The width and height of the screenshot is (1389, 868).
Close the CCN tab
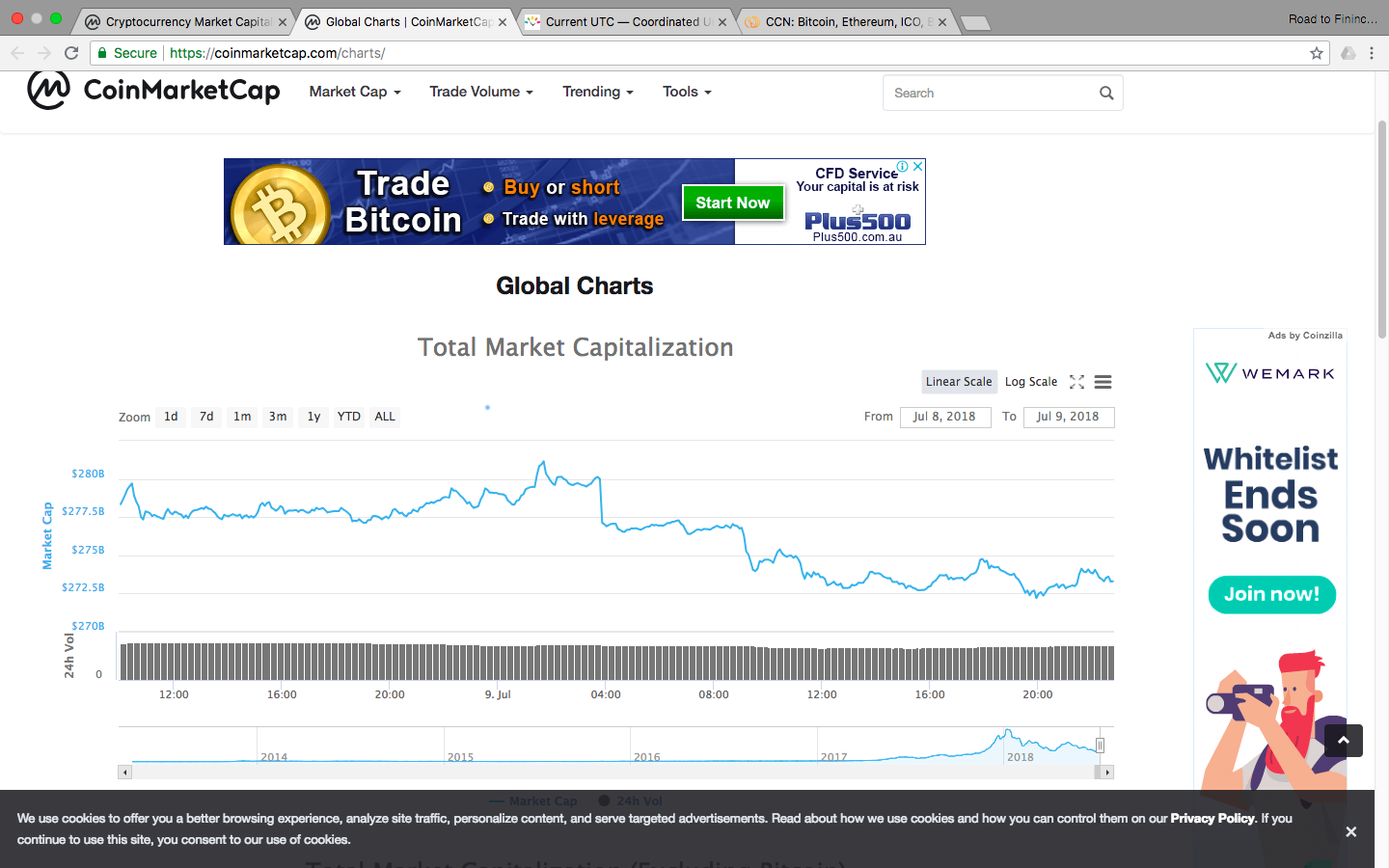coord(942,22)
